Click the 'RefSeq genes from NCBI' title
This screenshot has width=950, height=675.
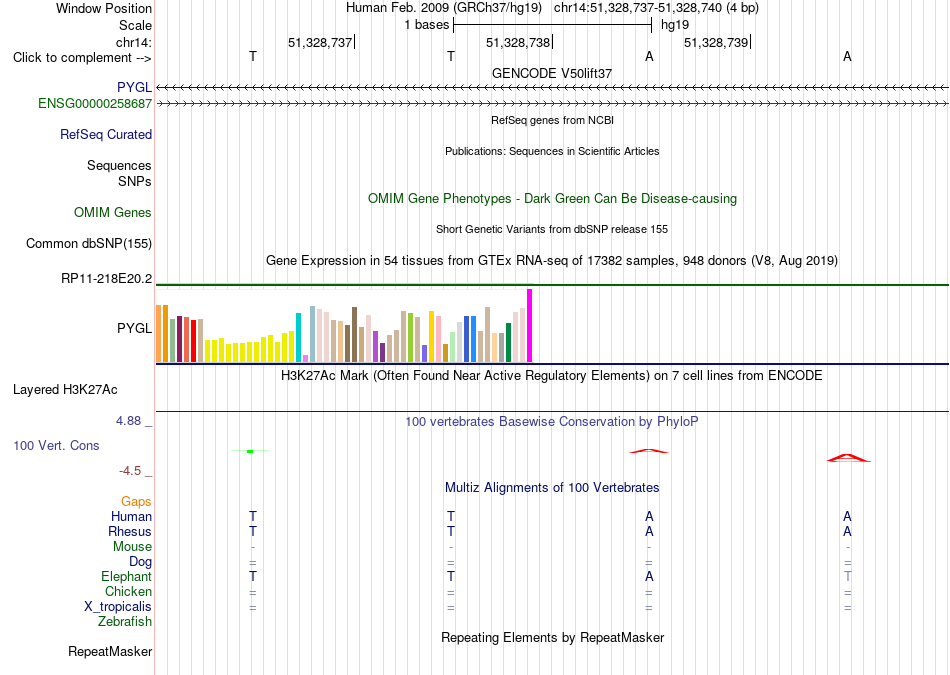pos(552,120)
